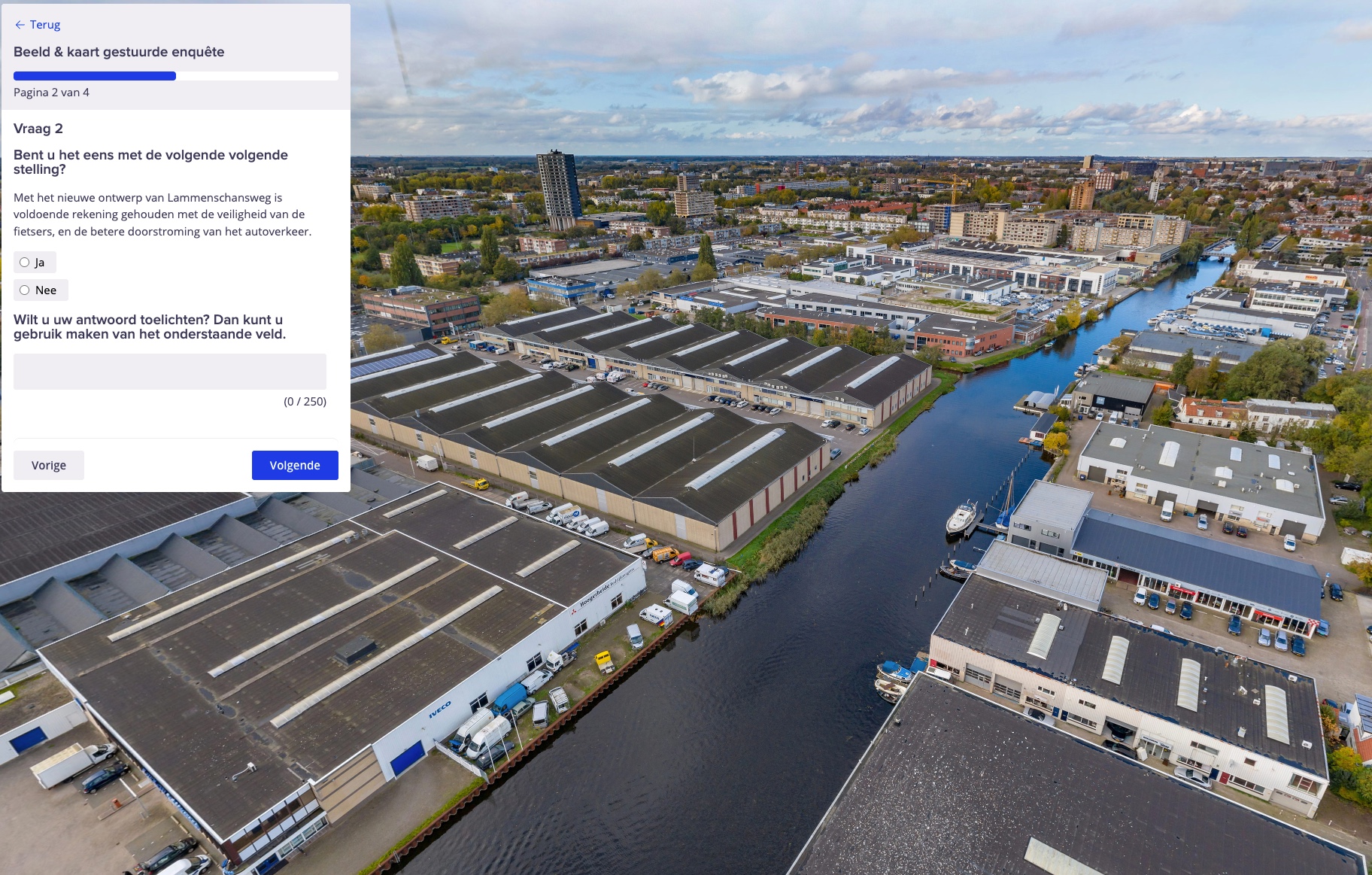Image resolution: width=1372 pixels, height=875 pixels.
Task: Click the Vraag 2 heading
Action: point(38,129)
